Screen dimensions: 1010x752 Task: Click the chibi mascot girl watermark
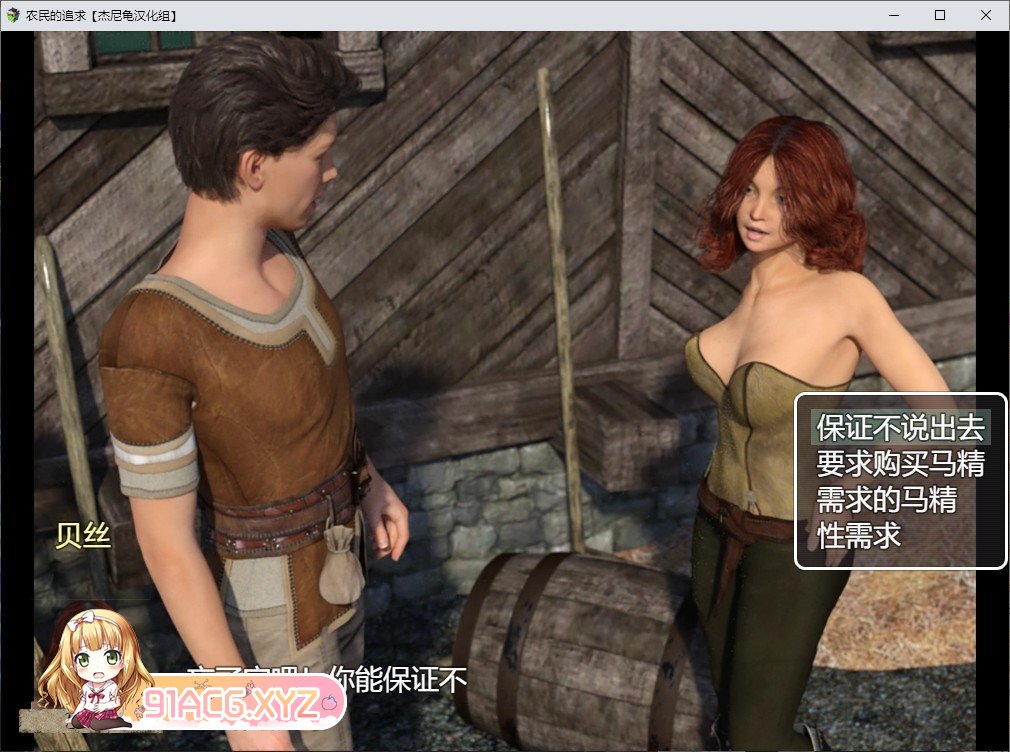pyautogui.click(x=90, y=667)
